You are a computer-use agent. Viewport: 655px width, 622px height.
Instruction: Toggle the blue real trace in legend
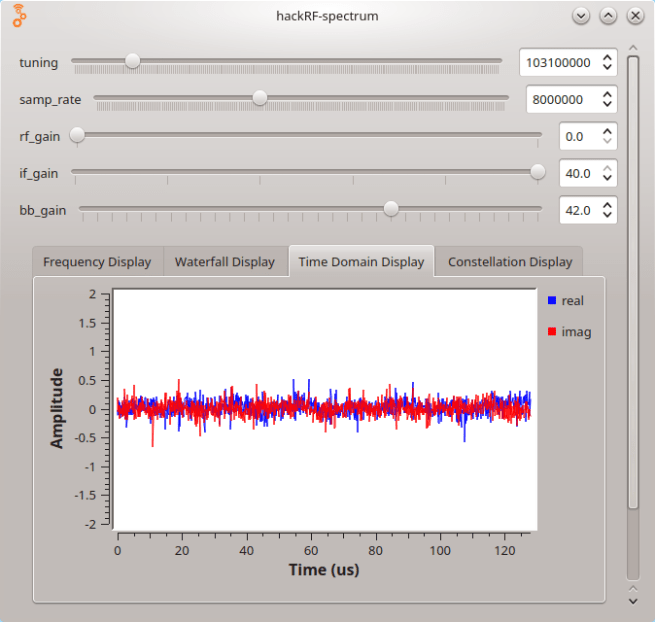(565, 301)
